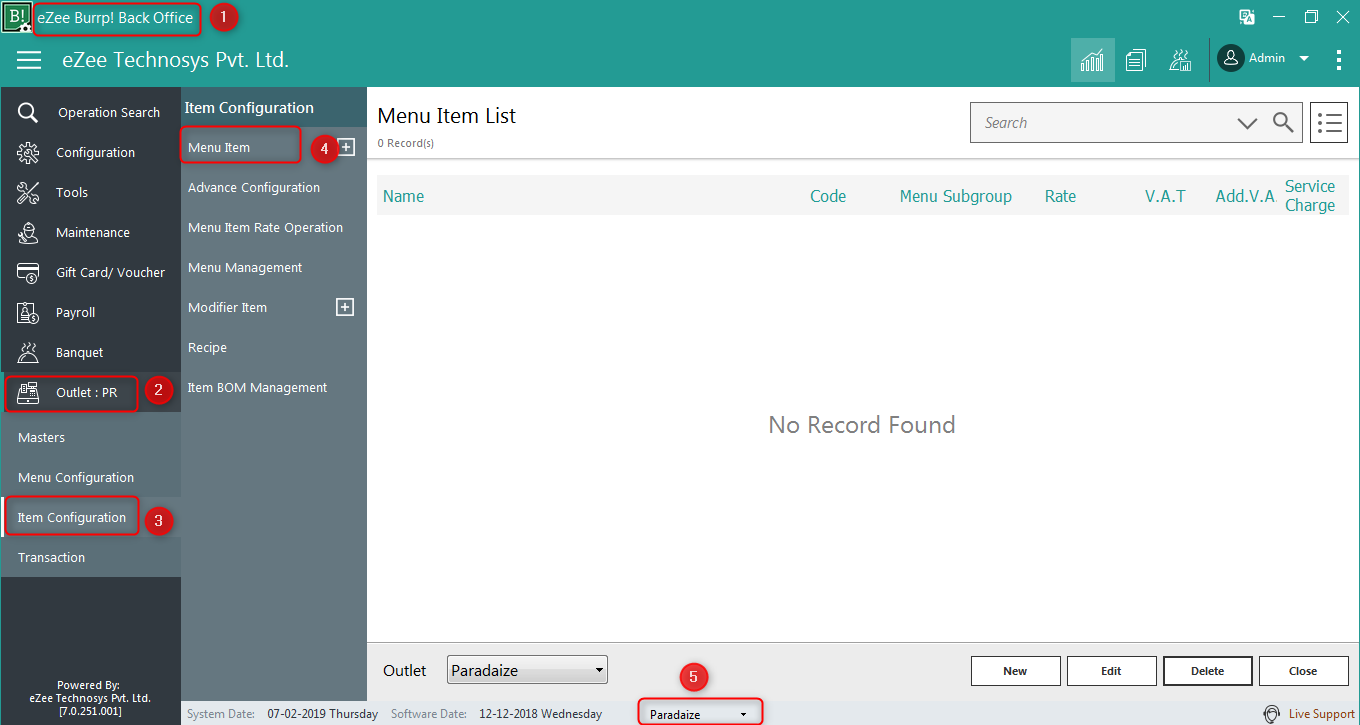Open the reports document icon in header
Screen dimensions: 1360x725
(1135, 60)
